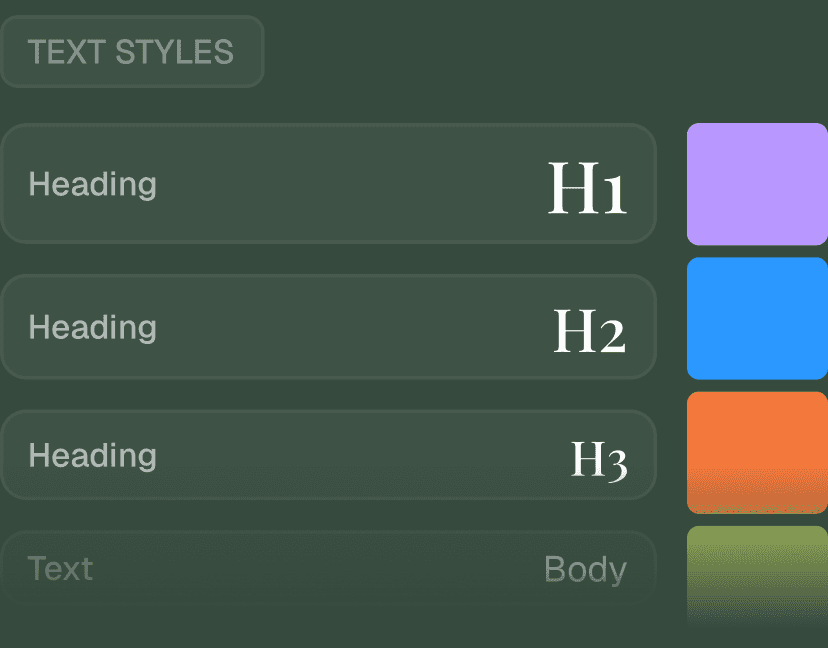The width and height of the screenshot is (828, 648).
Task: Choose the Heading H2 text style row
Action: click(x=328, y=327)
